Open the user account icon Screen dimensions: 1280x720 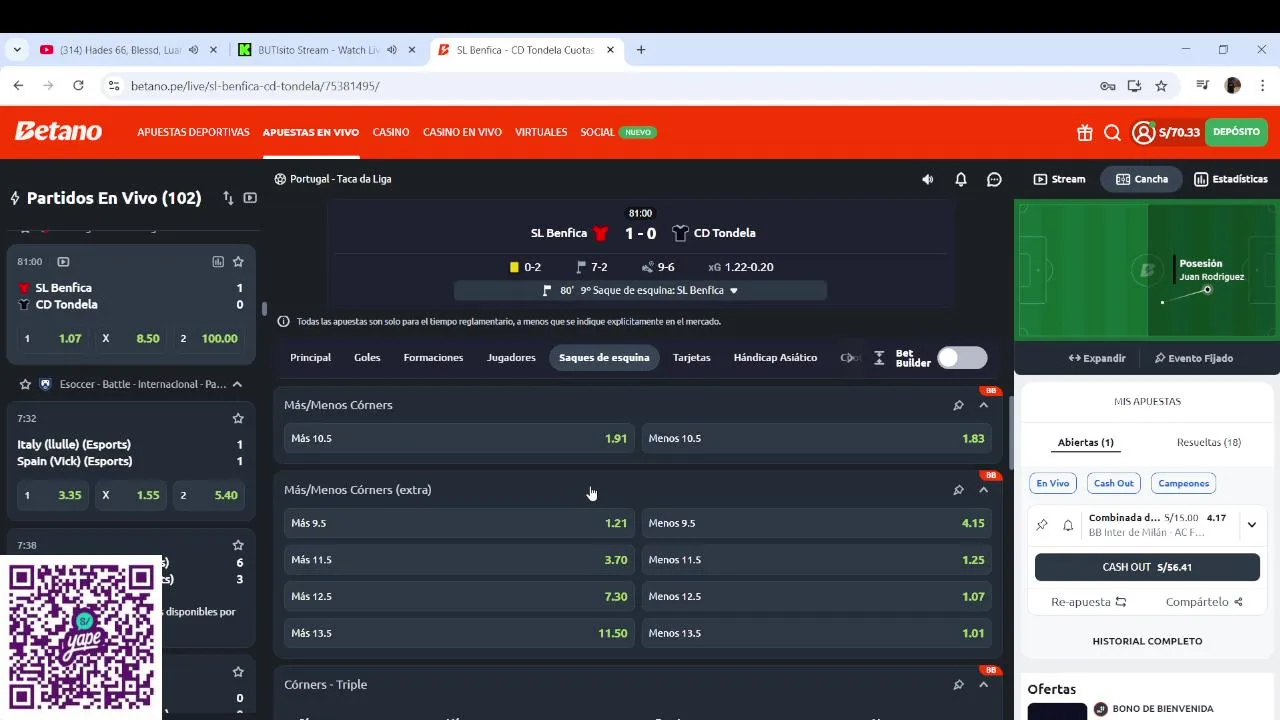click(1143, 132)
